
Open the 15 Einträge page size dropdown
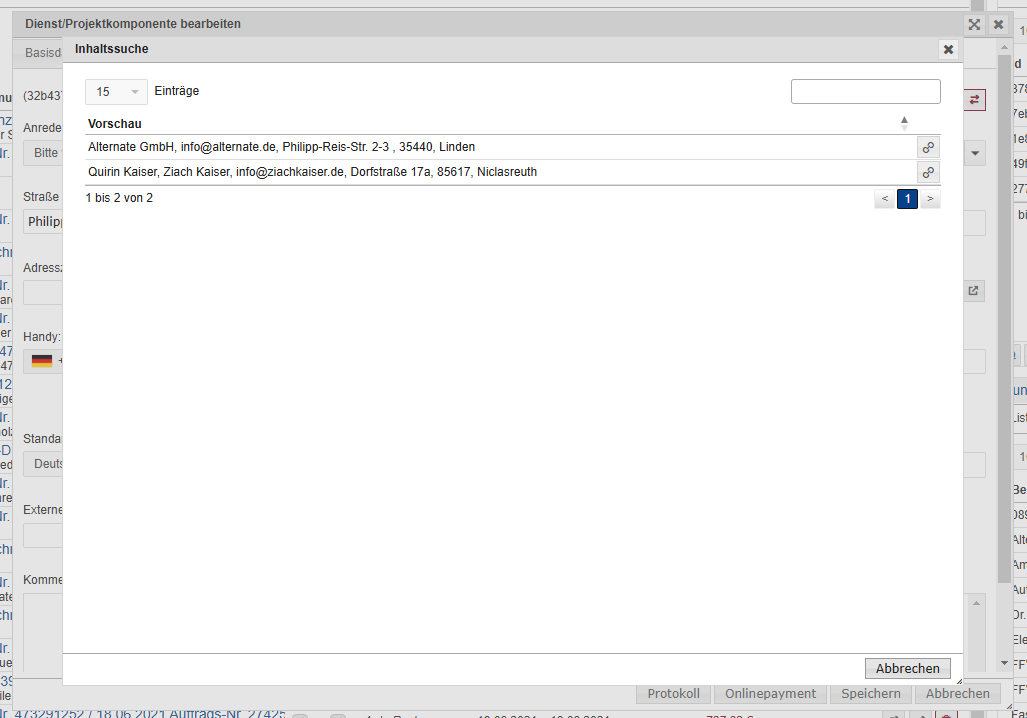point(116,92)
